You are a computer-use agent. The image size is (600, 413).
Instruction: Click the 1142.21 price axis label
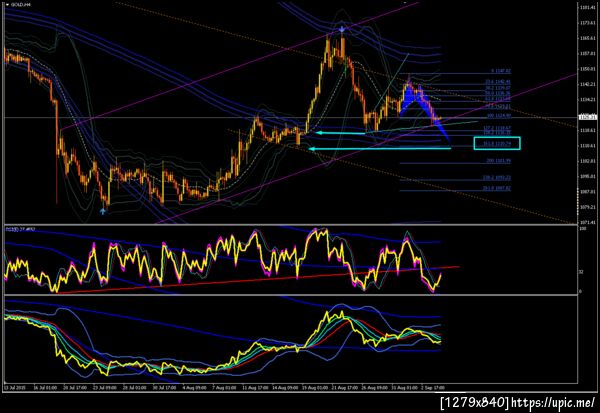tap(587, 84)
